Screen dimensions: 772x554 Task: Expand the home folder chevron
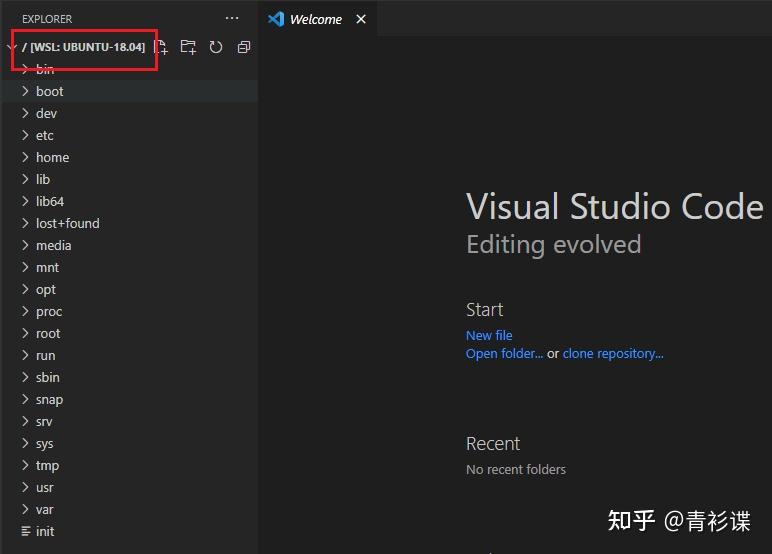click(26, 157)
